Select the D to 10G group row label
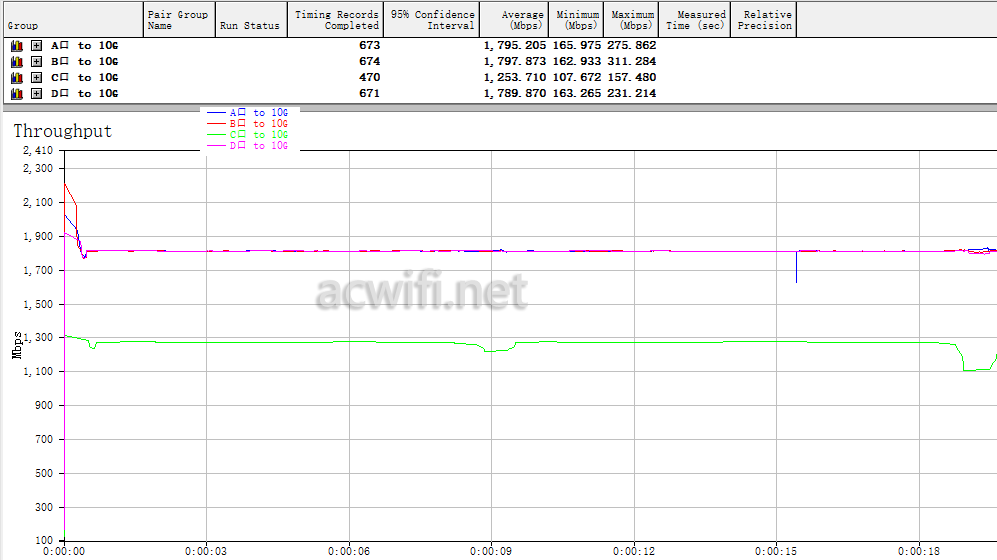Image resolution: width=997 pixels, height=560 pixels. (85, 93)
